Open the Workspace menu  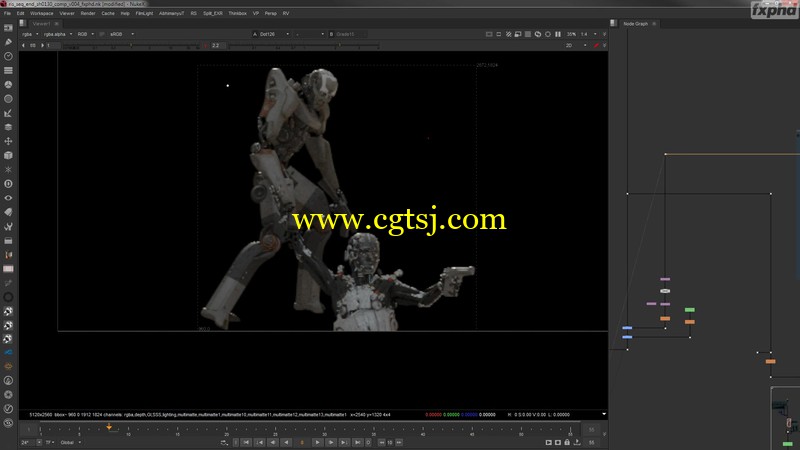[42, 13]
